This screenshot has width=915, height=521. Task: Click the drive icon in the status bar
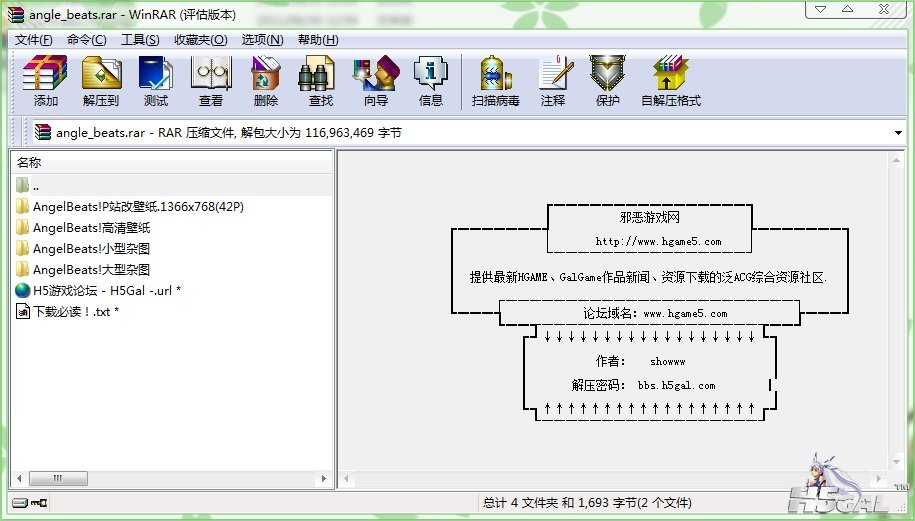coord(20,502)
